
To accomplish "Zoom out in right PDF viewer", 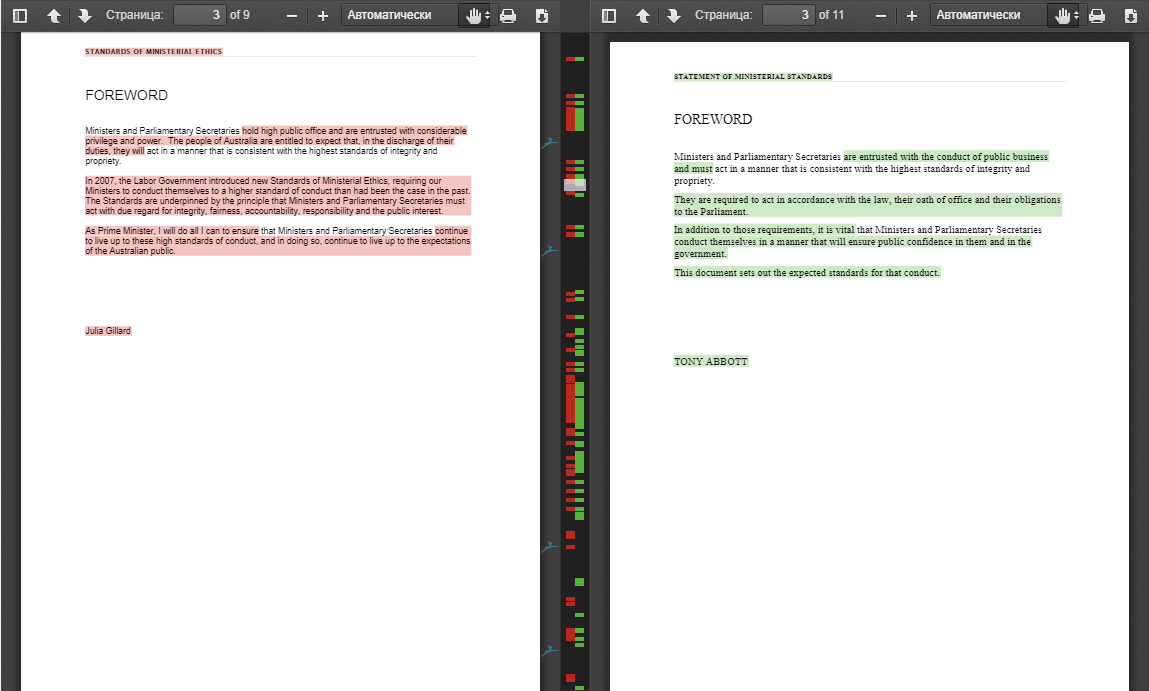I will 882,15.
